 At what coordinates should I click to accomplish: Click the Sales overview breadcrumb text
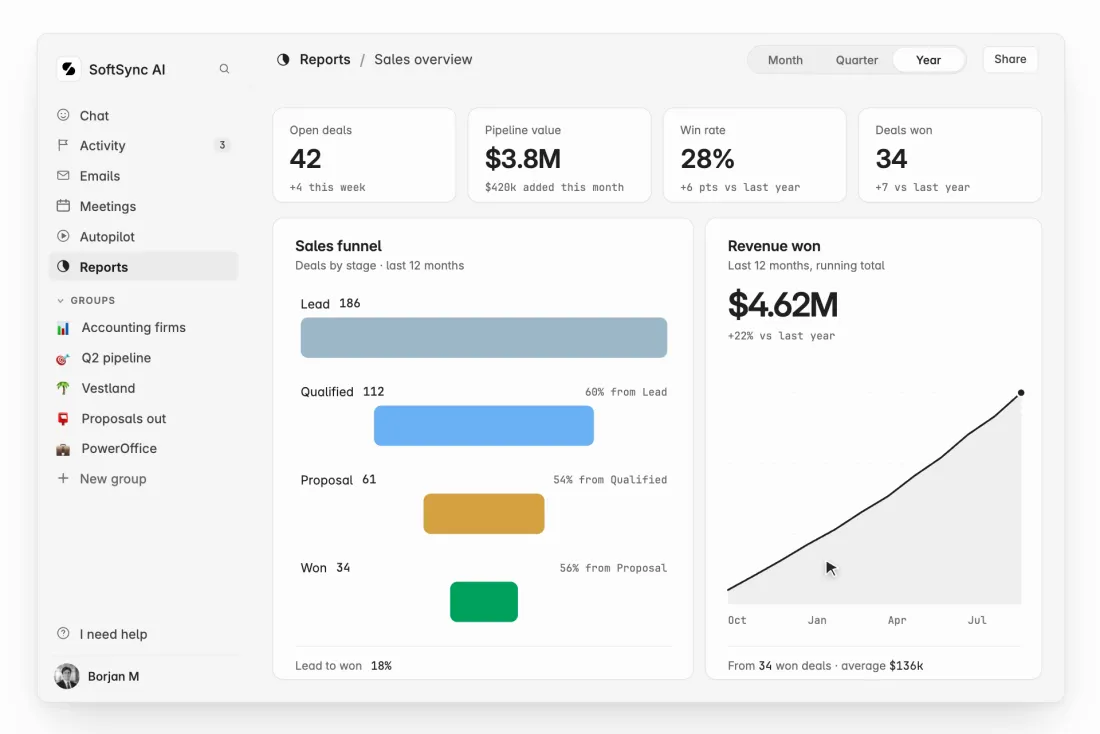point(423,60)
